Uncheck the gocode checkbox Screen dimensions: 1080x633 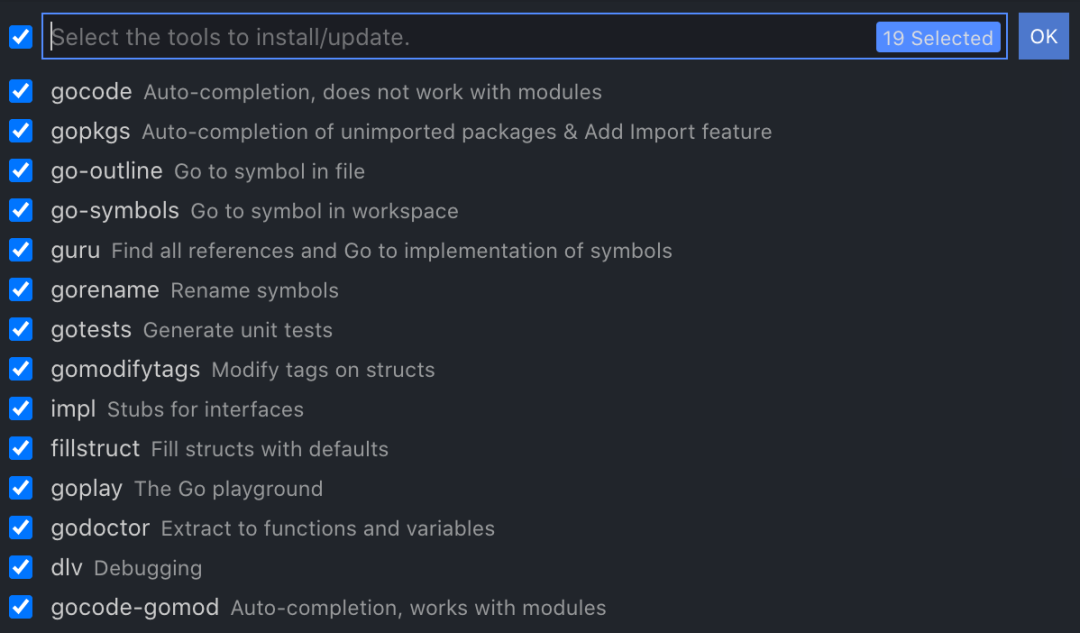[21, 91]
